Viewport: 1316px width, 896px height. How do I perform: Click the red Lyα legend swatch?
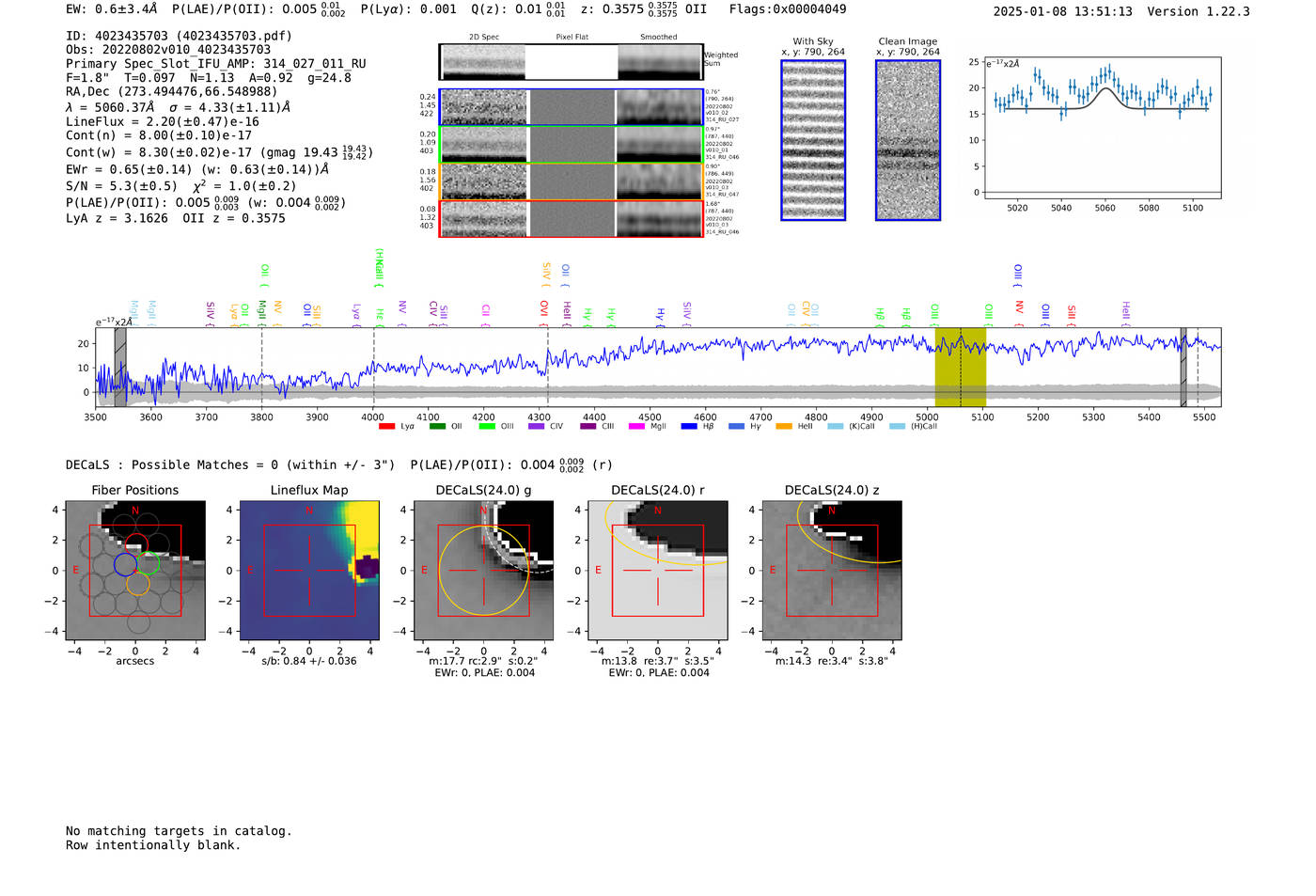(x=386, y=427)
